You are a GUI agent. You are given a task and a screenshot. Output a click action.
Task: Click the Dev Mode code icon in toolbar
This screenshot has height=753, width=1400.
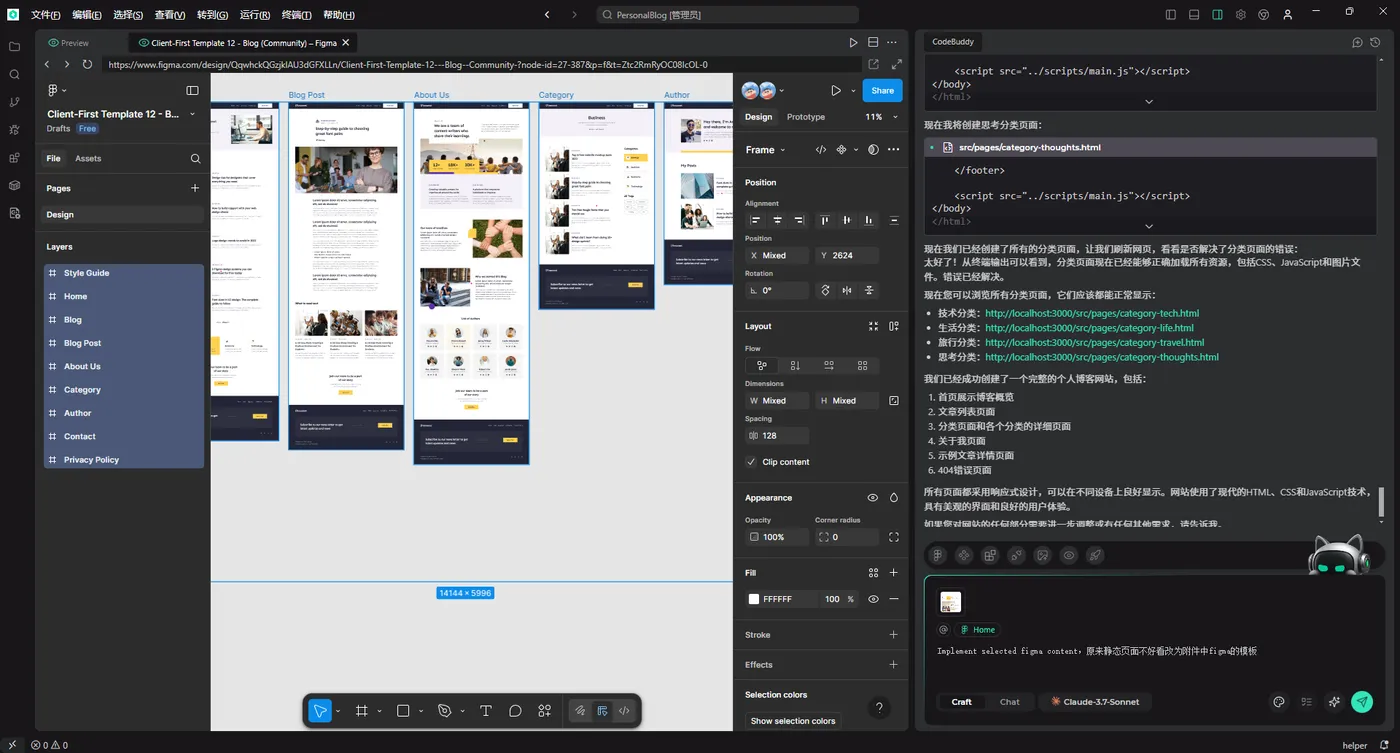pos(624,711)
